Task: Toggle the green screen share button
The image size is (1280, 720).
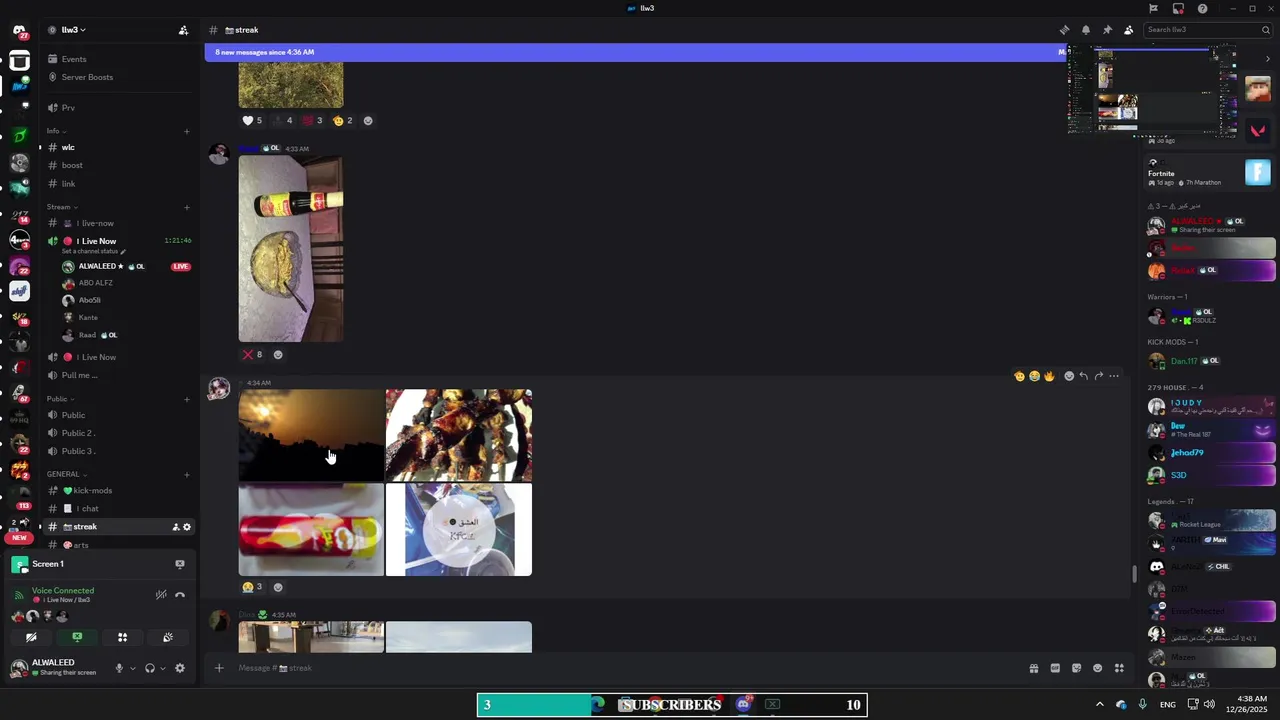Action: click(77, 637)
